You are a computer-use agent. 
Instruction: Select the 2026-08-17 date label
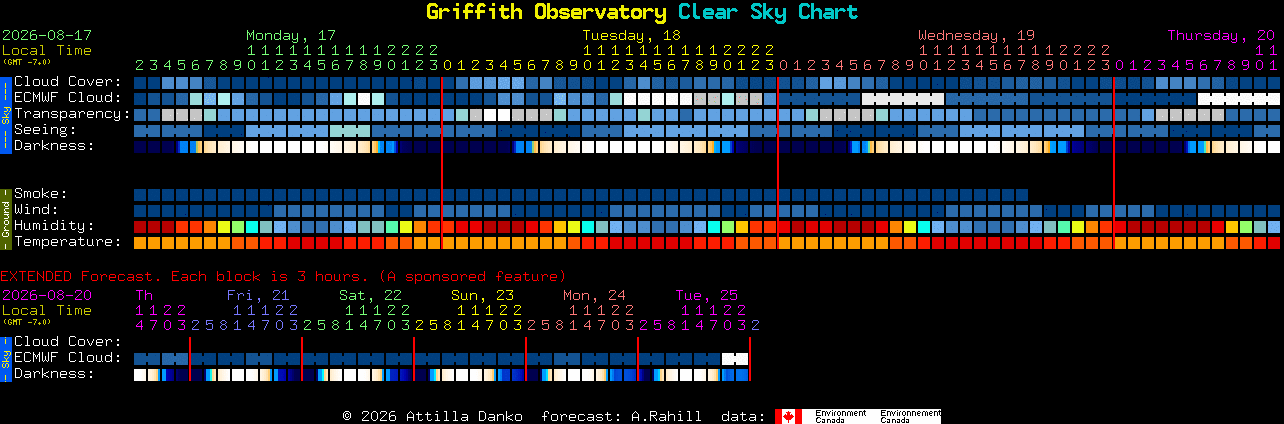[47, 34]
